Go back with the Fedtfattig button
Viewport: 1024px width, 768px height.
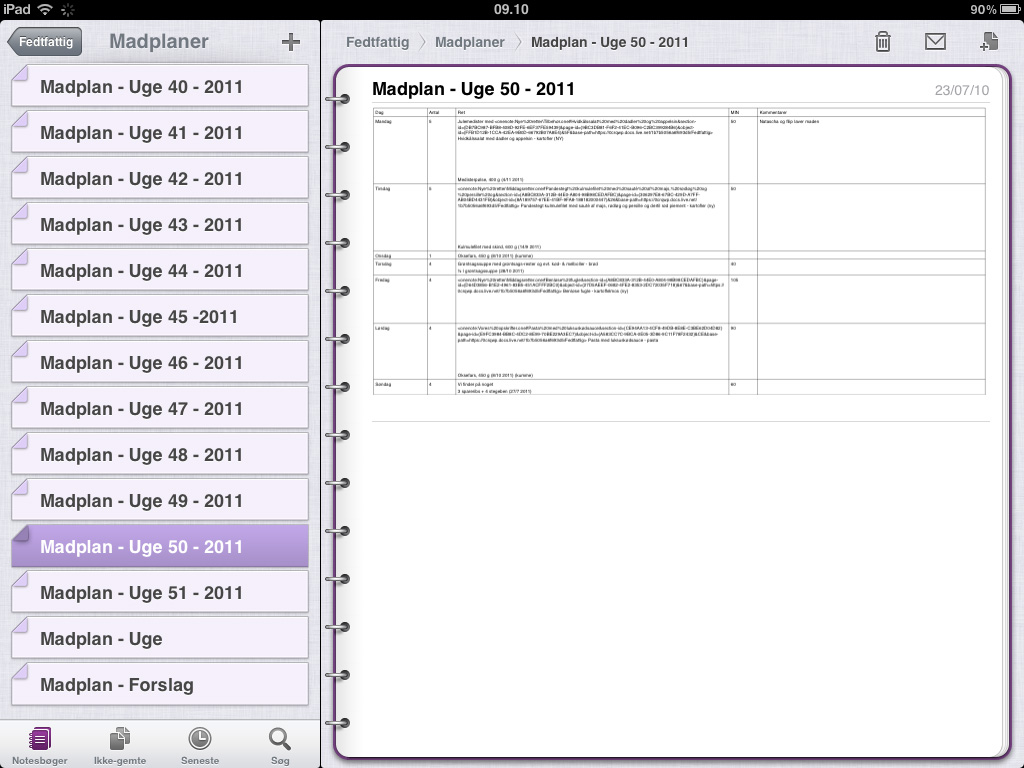[x=44, y=42]
